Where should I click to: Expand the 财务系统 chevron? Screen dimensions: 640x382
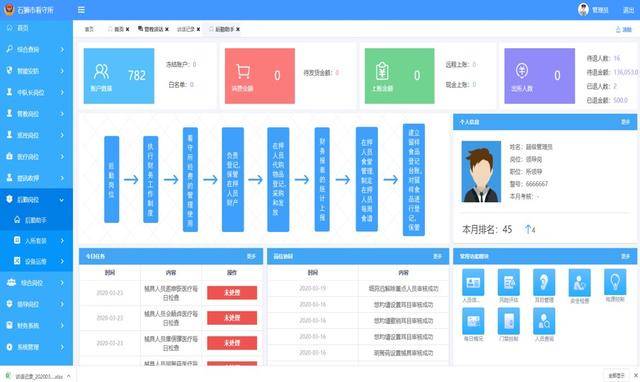pos(62,325)
